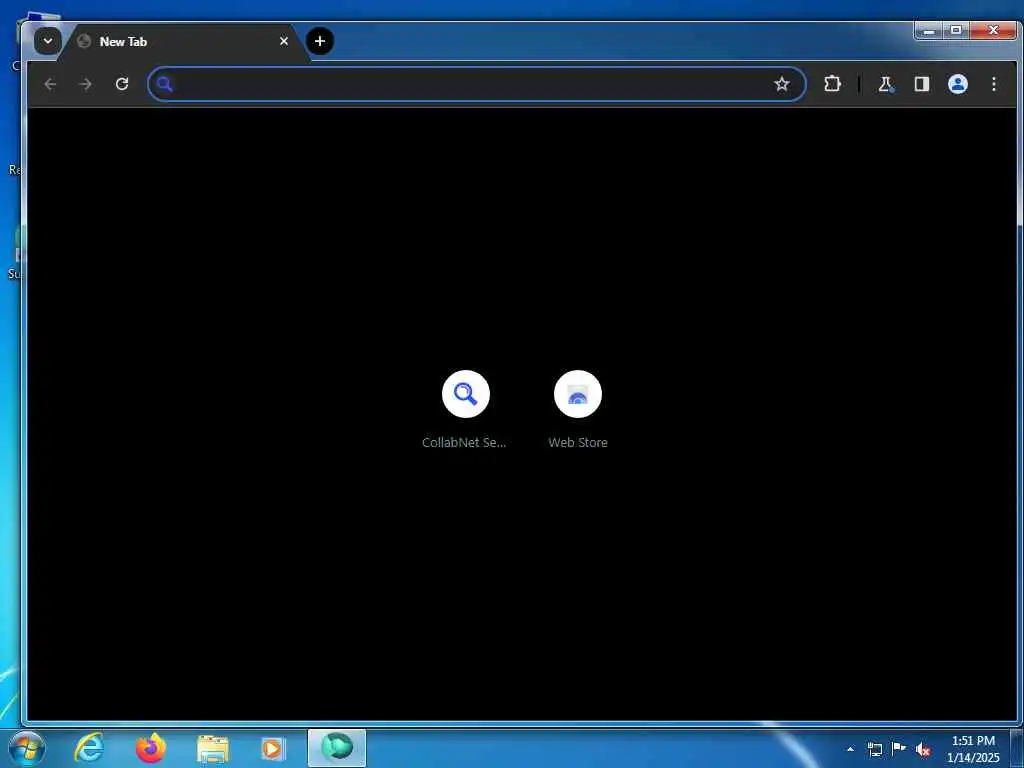1024x768 pixels.
Task: Open the tab search dropdown arrow
Action: [48, 41]
